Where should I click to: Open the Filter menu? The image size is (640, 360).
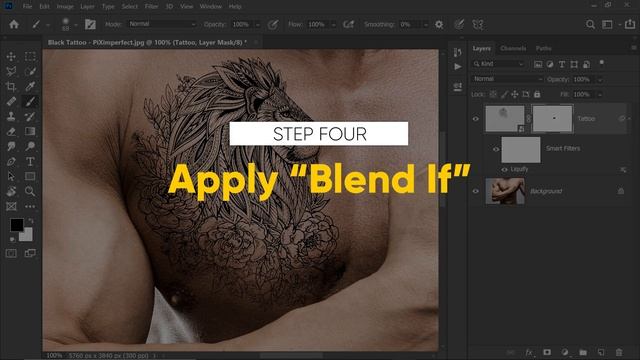151,7
